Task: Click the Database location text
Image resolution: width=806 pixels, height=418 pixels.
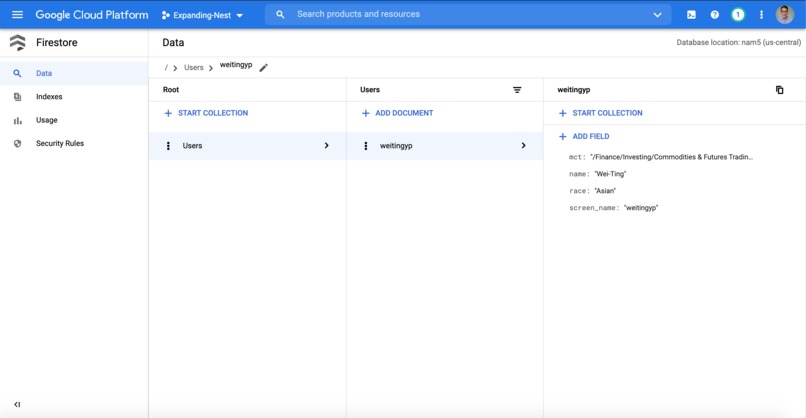Action: tap(738, 43)
